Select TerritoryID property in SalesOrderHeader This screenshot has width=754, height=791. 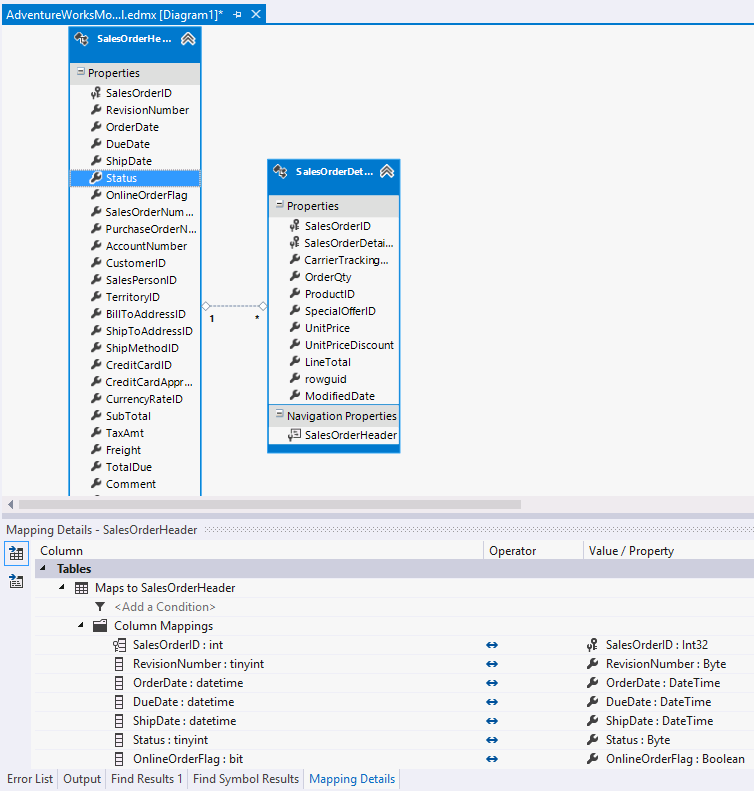click(x=133, y=297)
